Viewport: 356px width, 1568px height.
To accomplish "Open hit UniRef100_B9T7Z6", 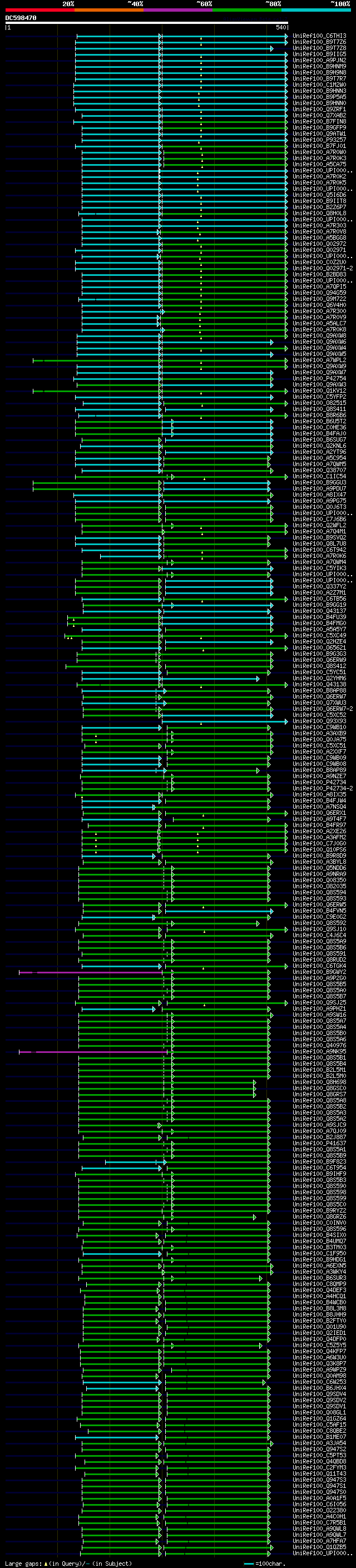I will click(319, 42).
